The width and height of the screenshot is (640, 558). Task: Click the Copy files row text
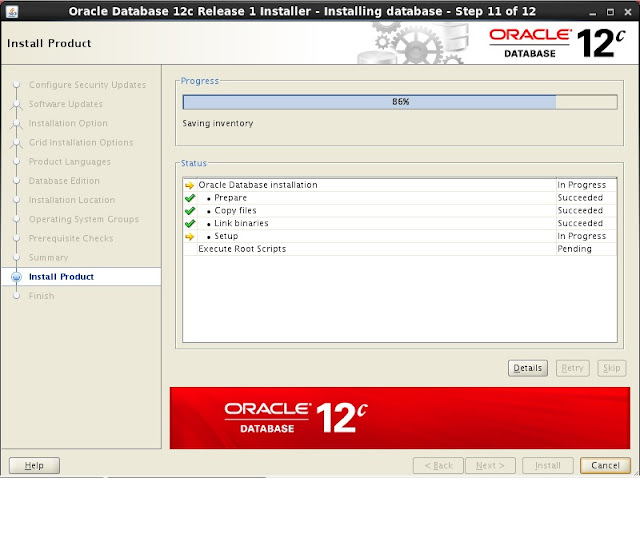tap(236, 211)
